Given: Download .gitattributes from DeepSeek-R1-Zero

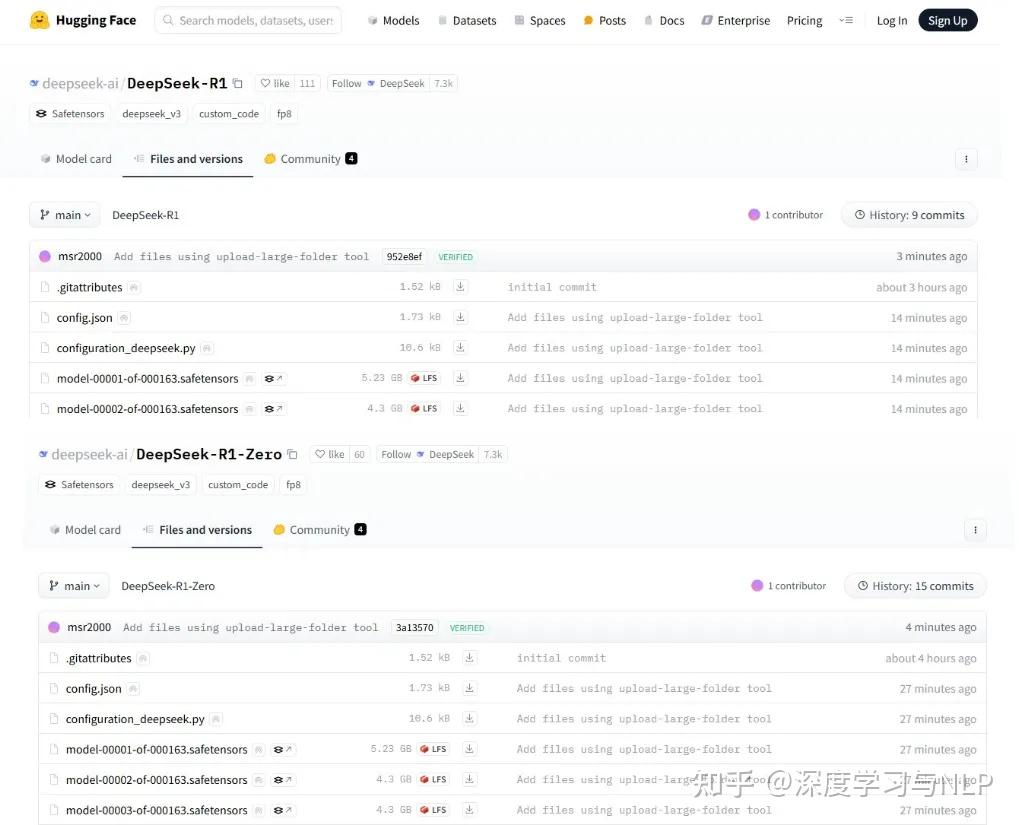Looking at the screenshot, I should point(470,657).
